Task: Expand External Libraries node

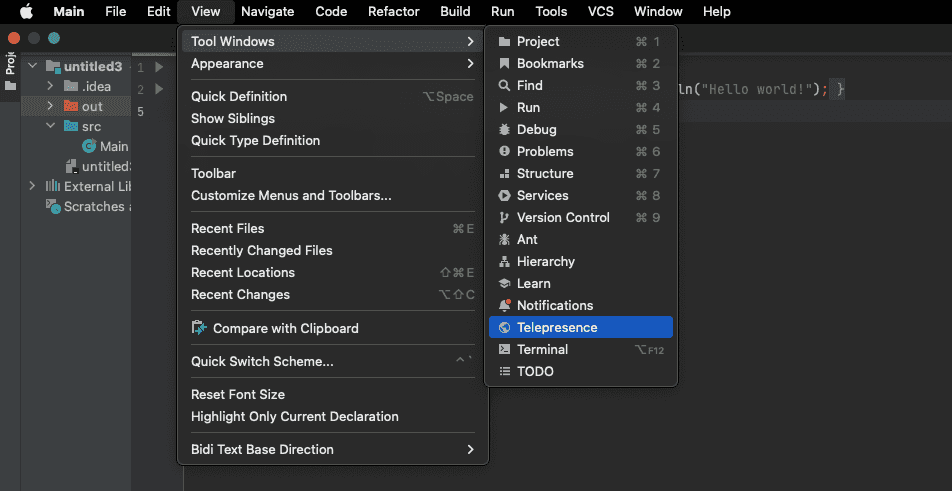Action: tap(32, 186)
